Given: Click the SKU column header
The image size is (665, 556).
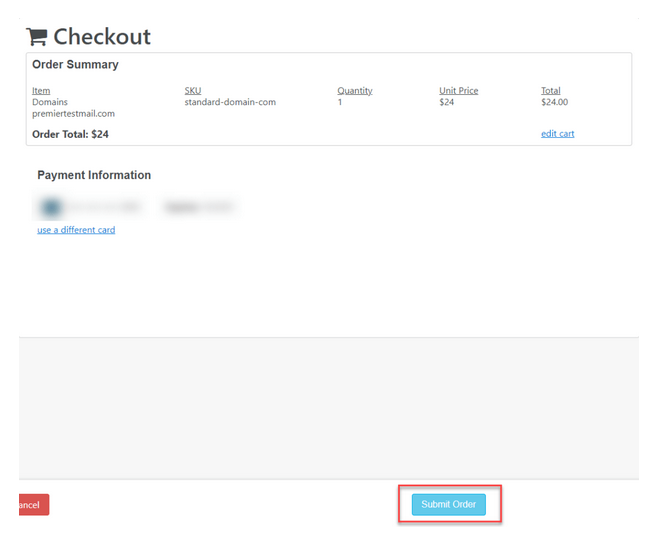Looking at the screenshot, I should pos(193,91).
